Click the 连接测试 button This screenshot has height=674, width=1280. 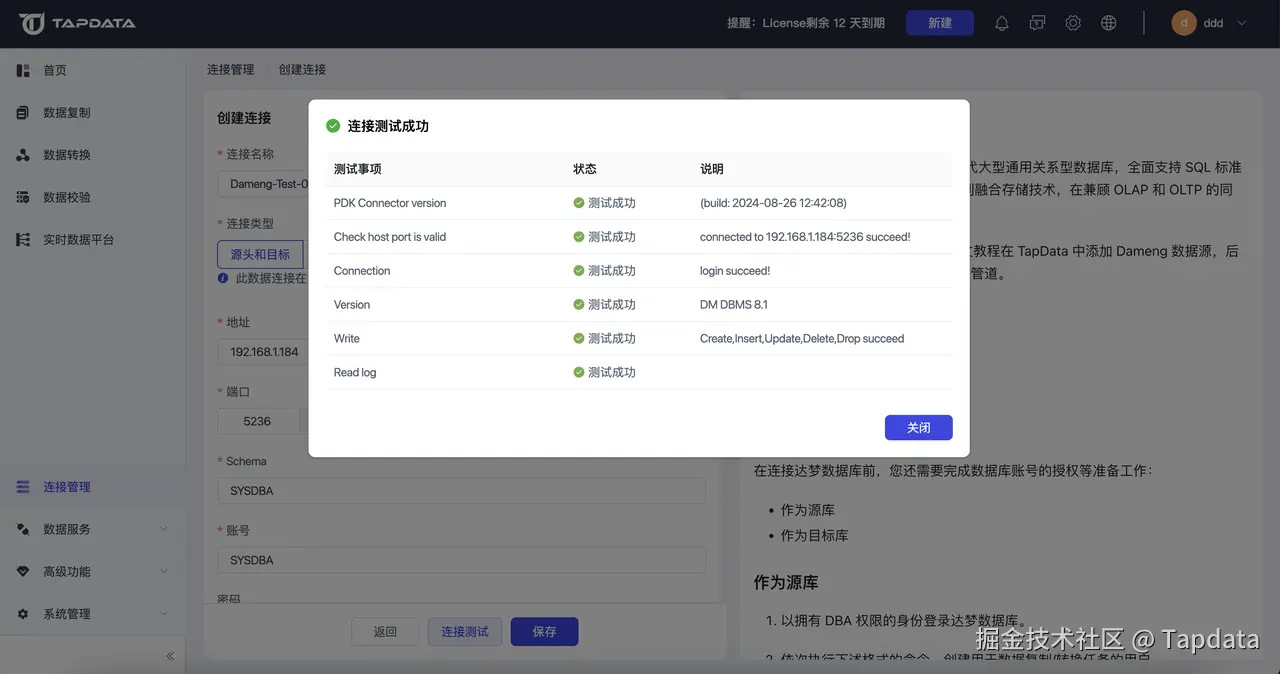[465, 632]
